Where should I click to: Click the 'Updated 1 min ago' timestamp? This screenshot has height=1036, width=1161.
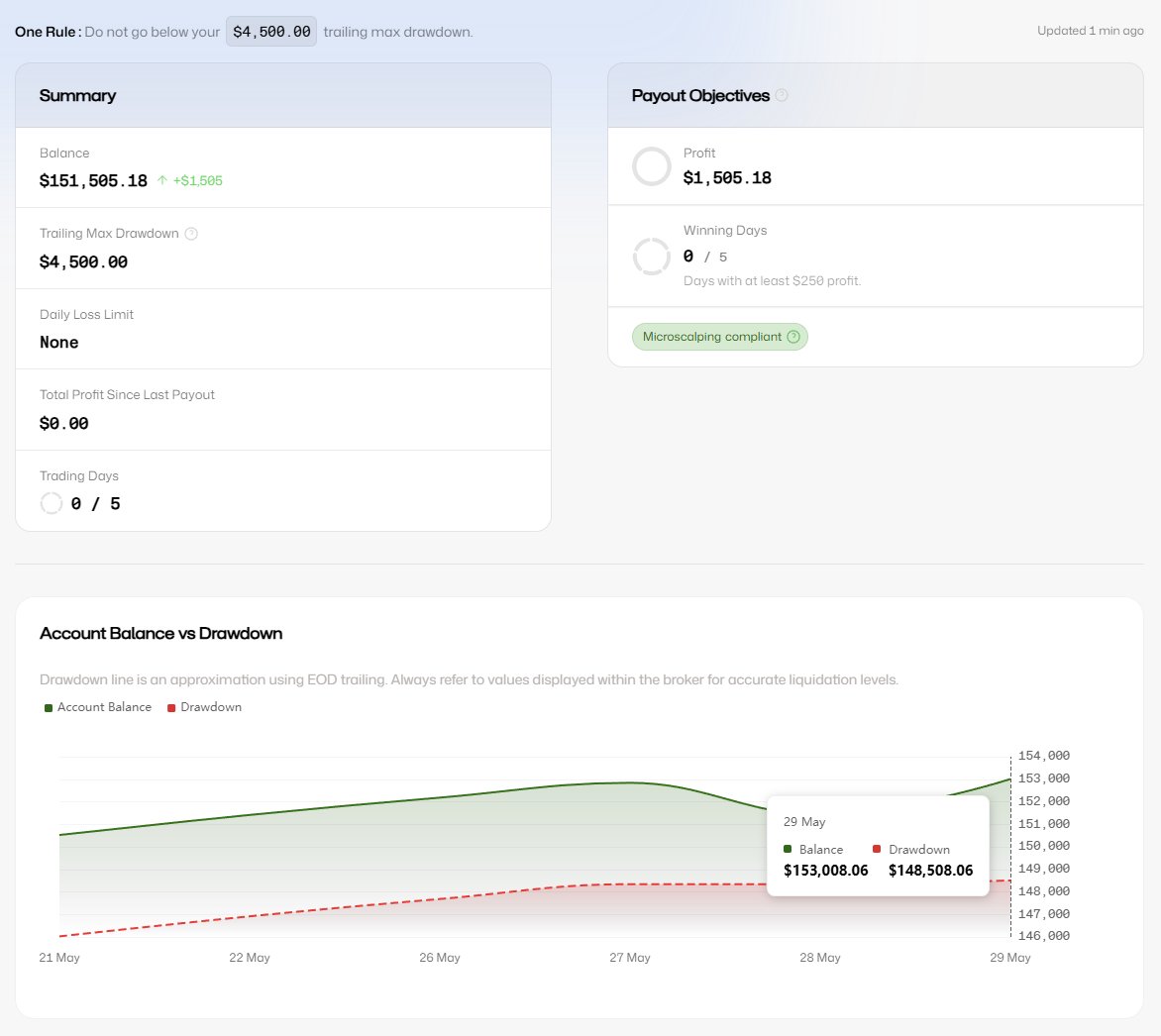[x=1090, y=31]
